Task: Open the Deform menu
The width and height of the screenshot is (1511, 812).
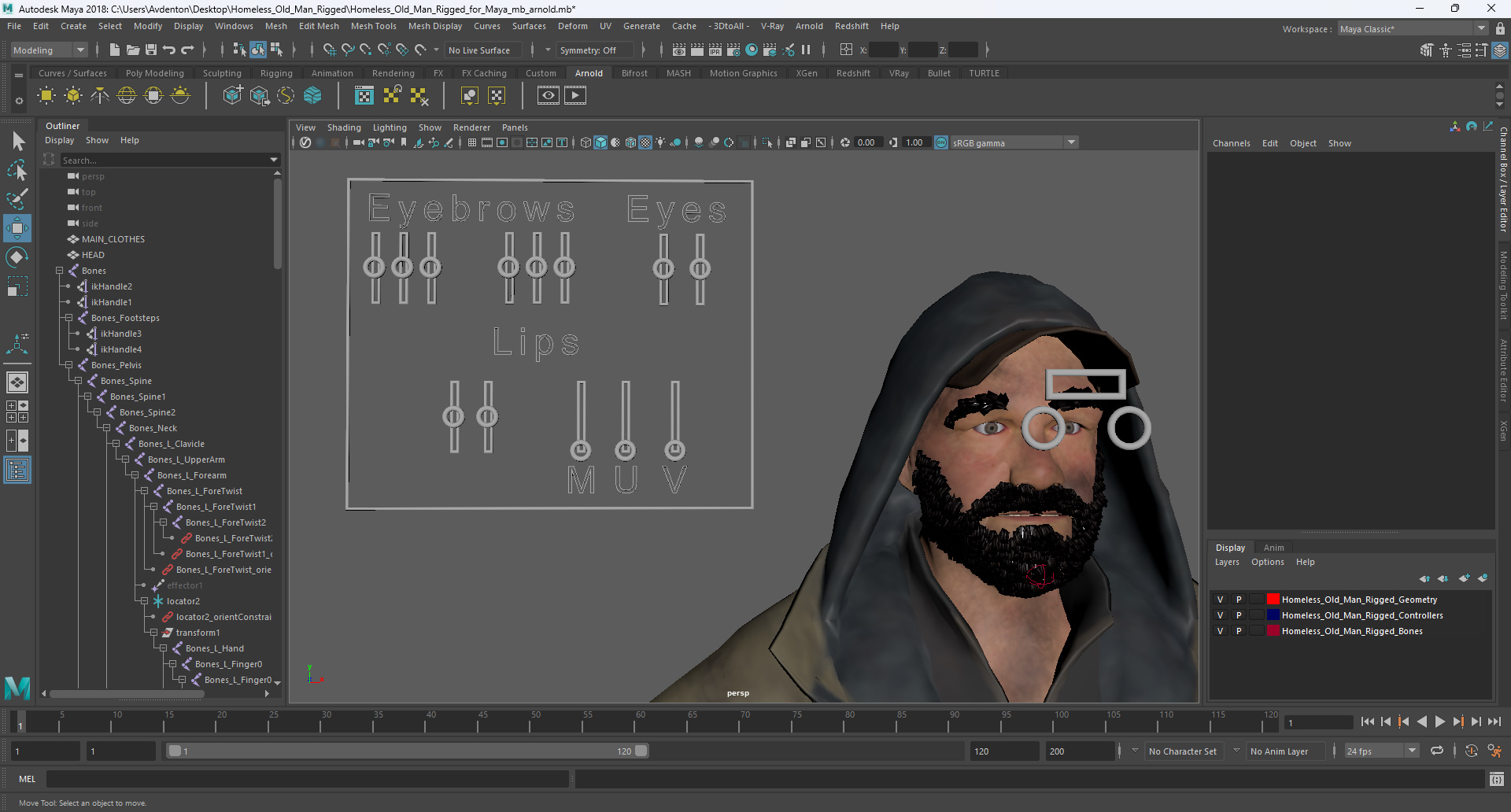Action: (x=572, y=26)
